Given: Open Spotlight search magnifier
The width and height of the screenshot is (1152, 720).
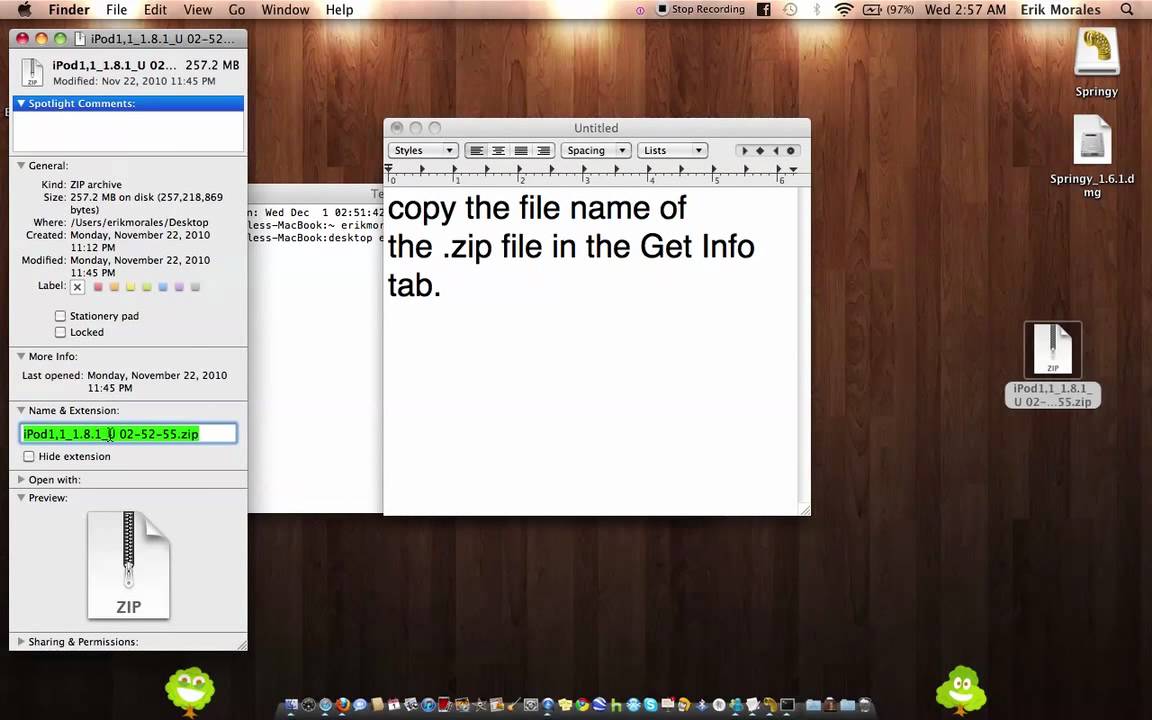Looking at the screenshot, I should click(1127, 10).
